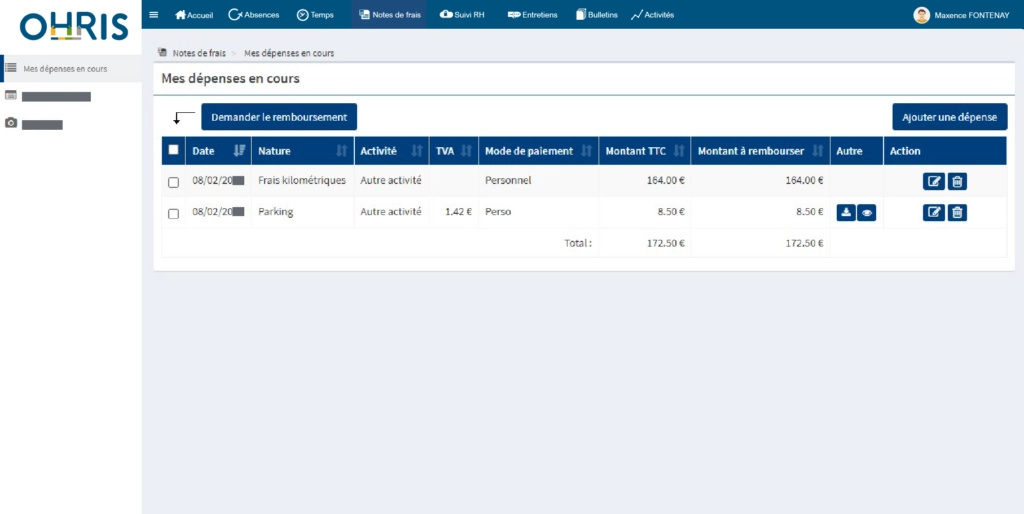Viewport: 1024px width, 514px height.
Task: Sort table by Nature column
Action: point(342,151)
